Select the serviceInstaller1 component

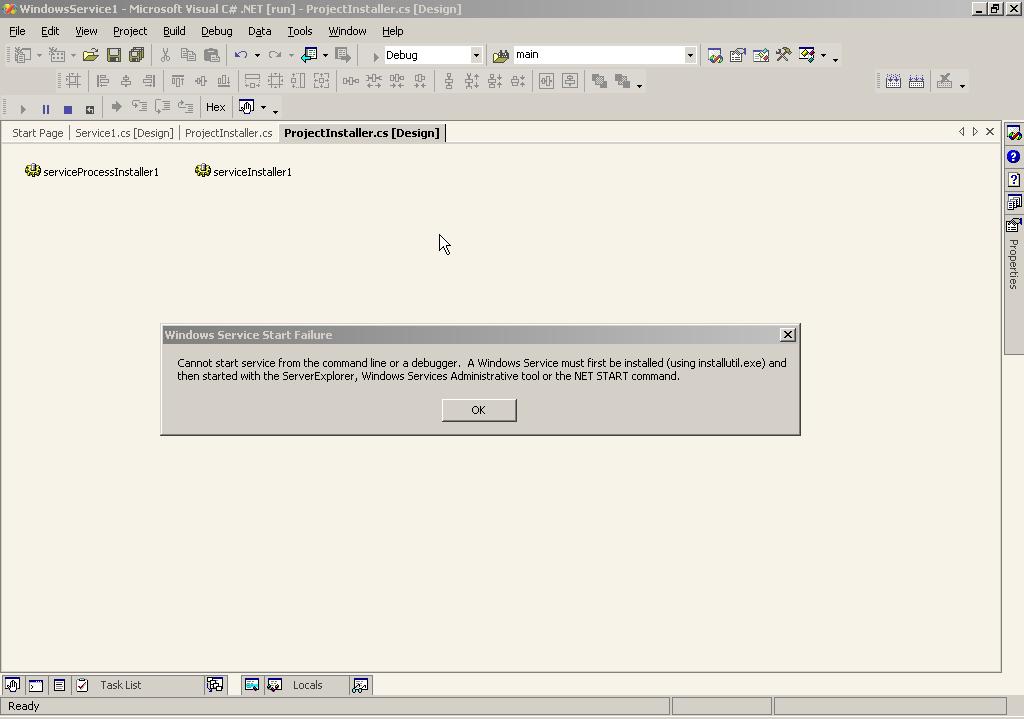point(244,172)
